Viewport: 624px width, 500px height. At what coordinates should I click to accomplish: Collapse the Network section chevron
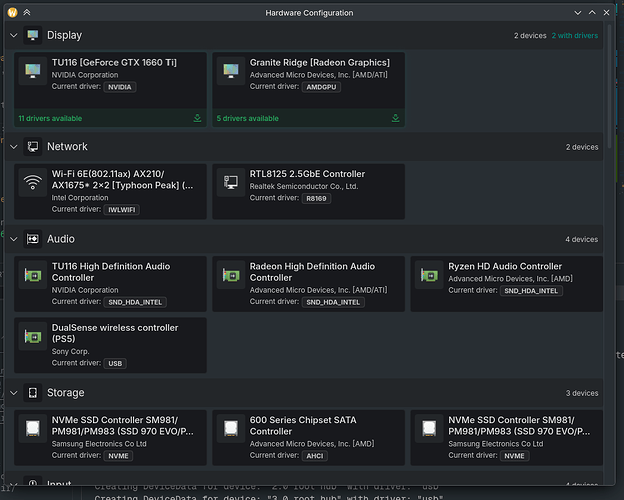click(13, 147)
